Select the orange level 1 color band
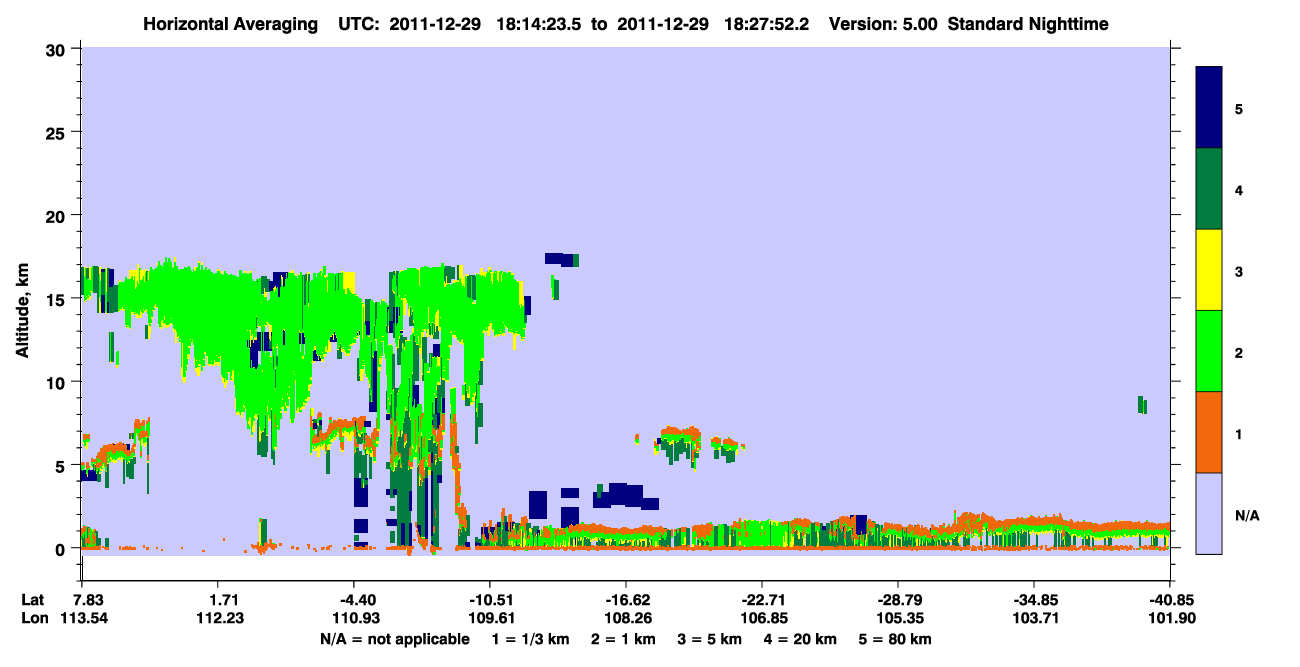This screenshot has width=1300, height=667. (1209, 432)
